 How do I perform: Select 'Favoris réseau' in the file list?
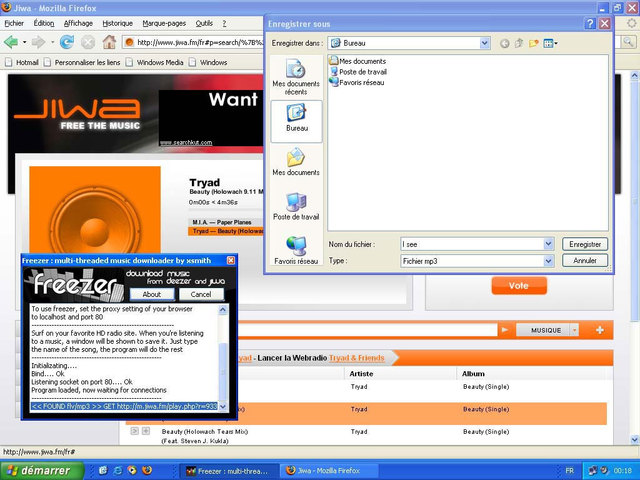coord(357,82)
